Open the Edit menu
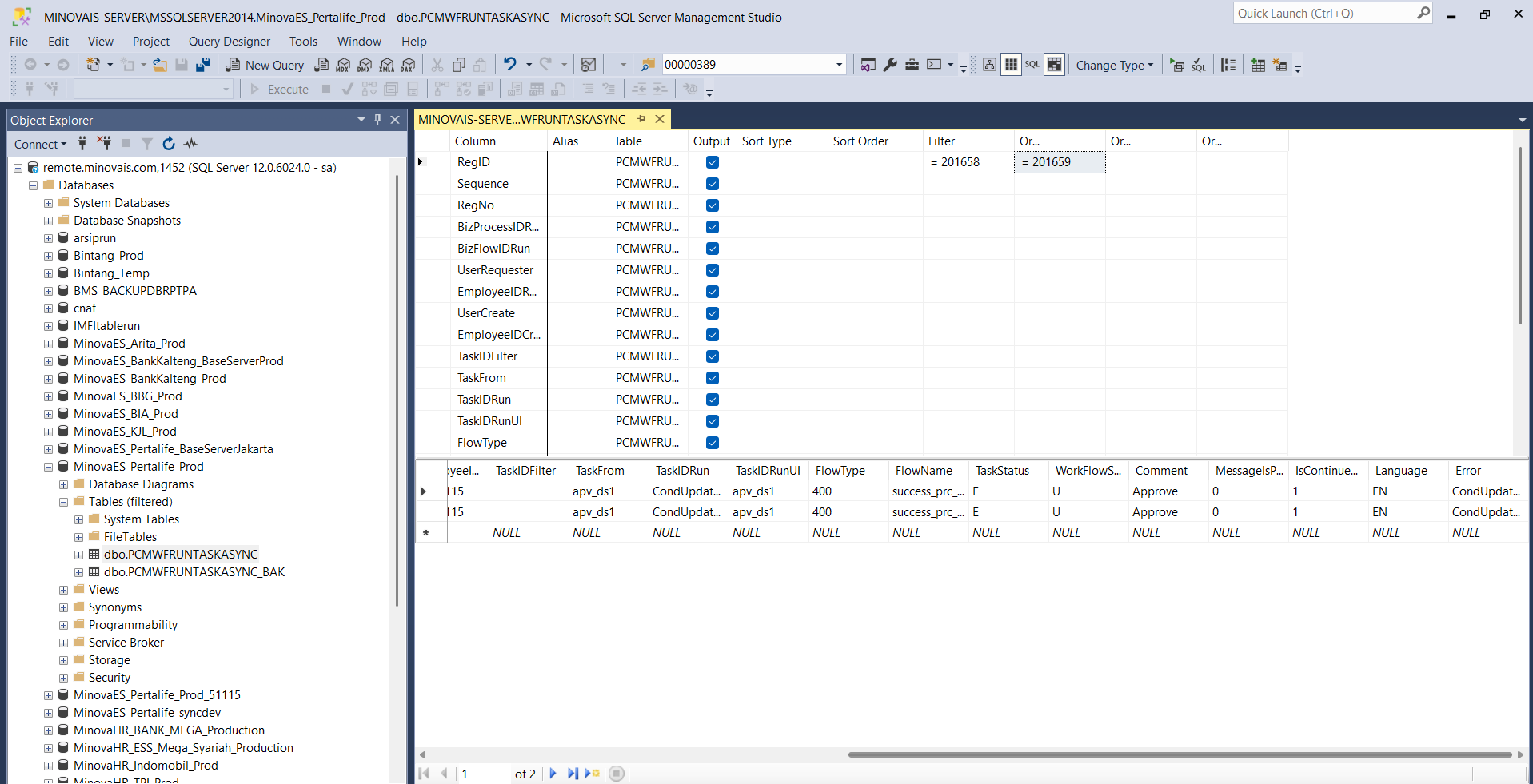This screenshot has height=784, width=1533. [x=58, y=41]
